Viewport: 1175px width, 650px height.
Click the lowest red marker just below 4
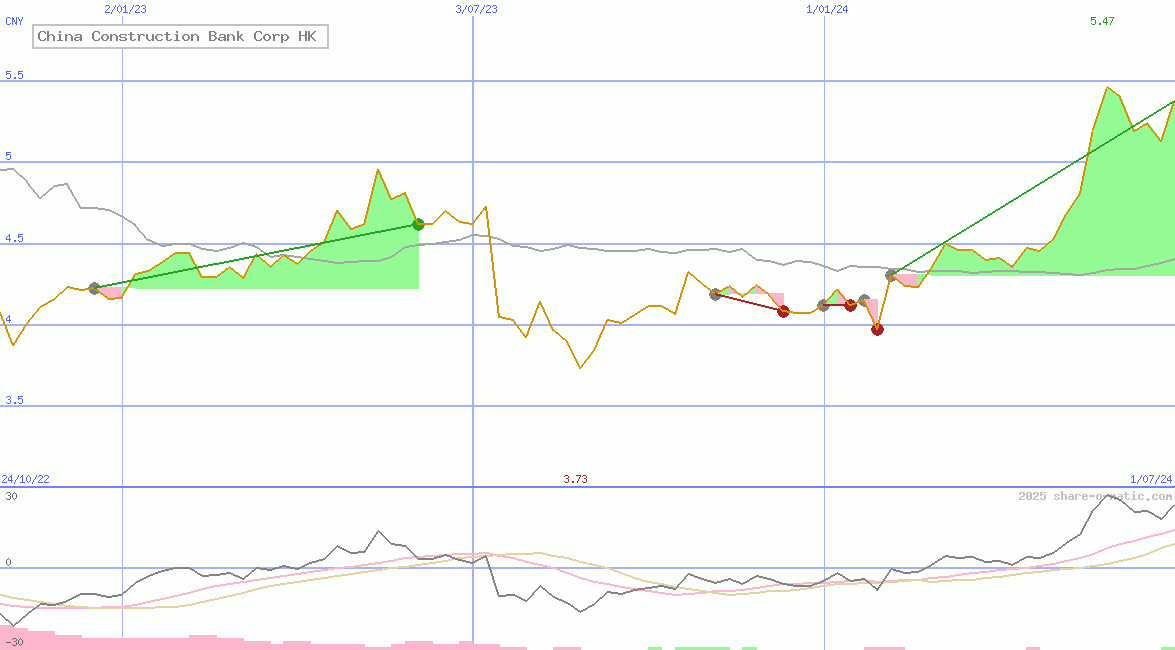[x=877, y=329]
